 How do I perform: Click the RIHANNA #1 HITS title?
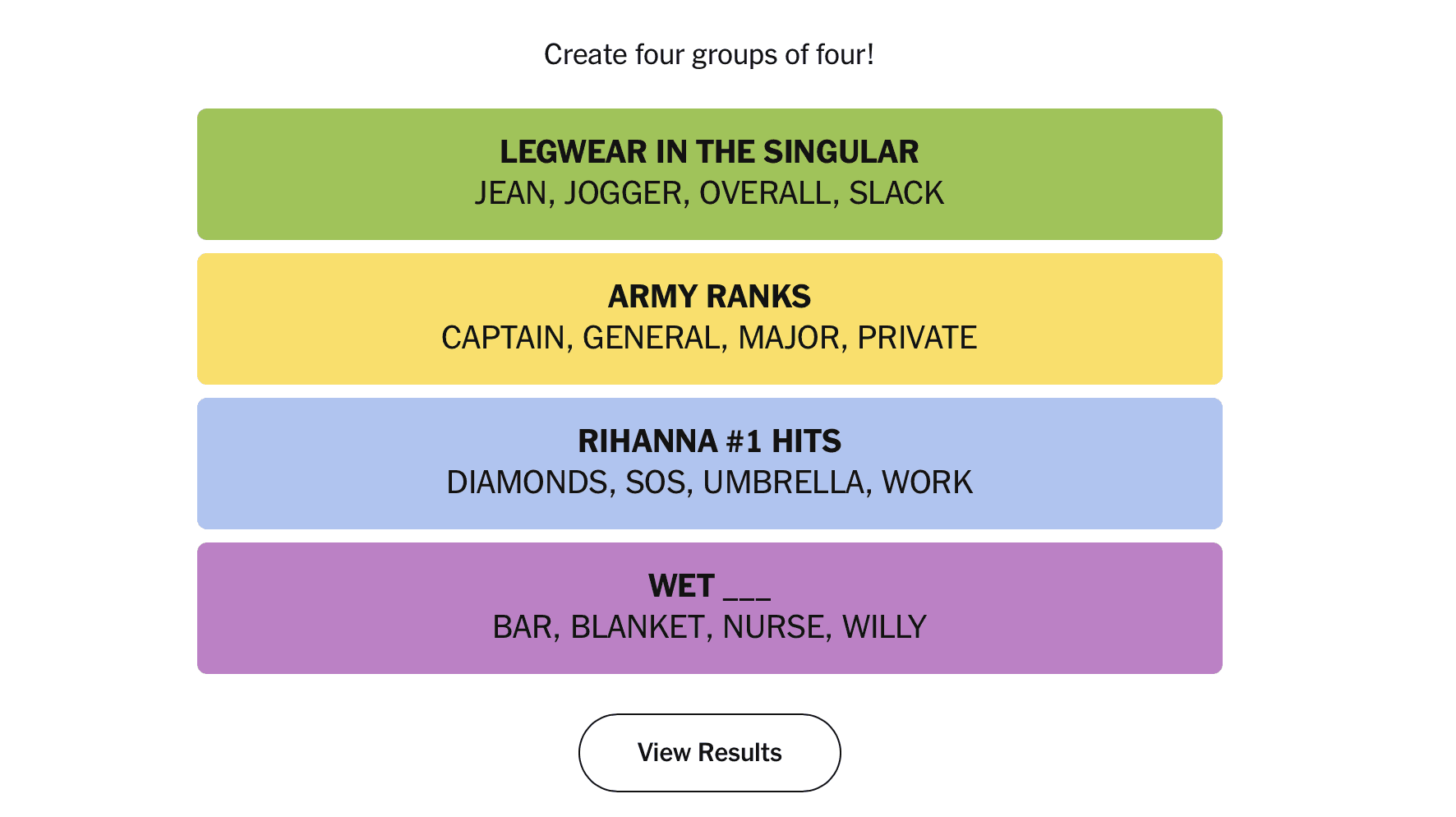(x=709, y=441)
